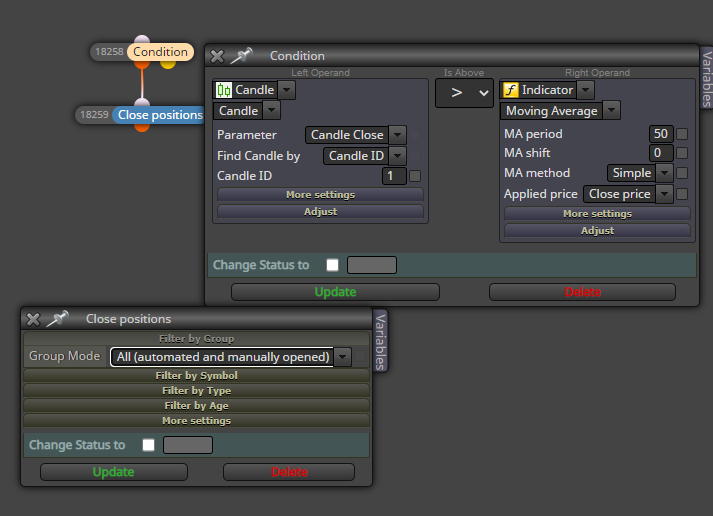
Task: Click the yellow output dot under the Condition node
Action: pos(168,65)
